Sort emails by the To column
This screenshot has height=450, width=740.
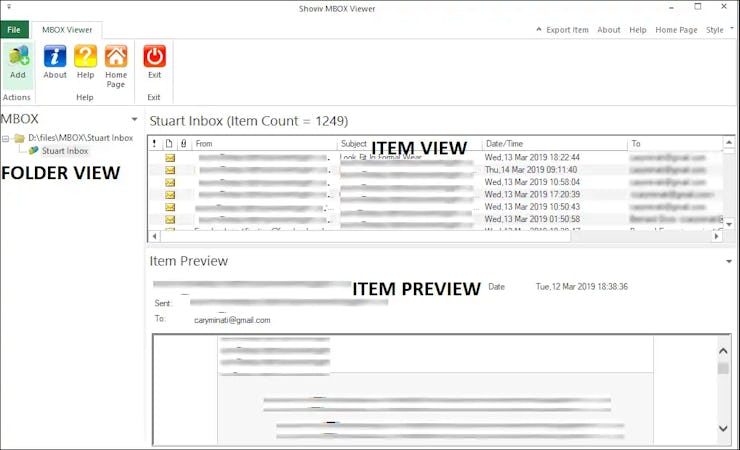[x=676, y=143]
